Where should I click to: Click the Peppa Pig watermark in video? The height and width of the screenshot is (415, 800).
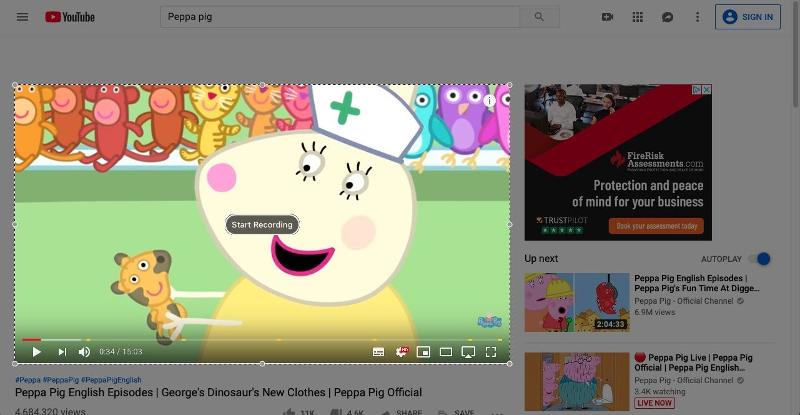[489, 321]
